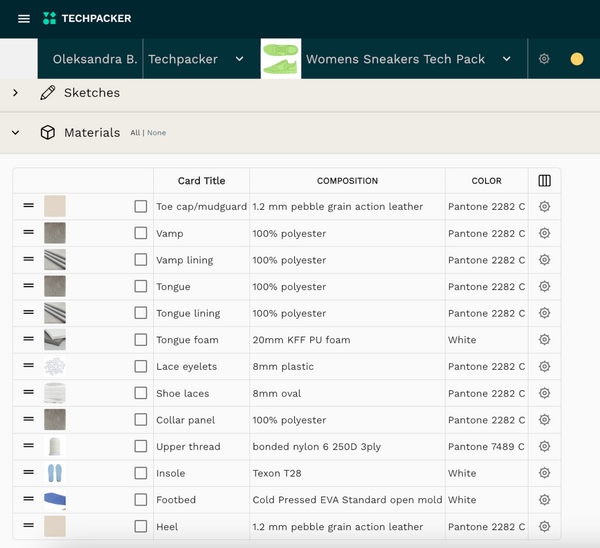The width and height of the screenshot is (600, 548).
Task: Open settings gear for Tongue foam row
Action: [544, 340]
